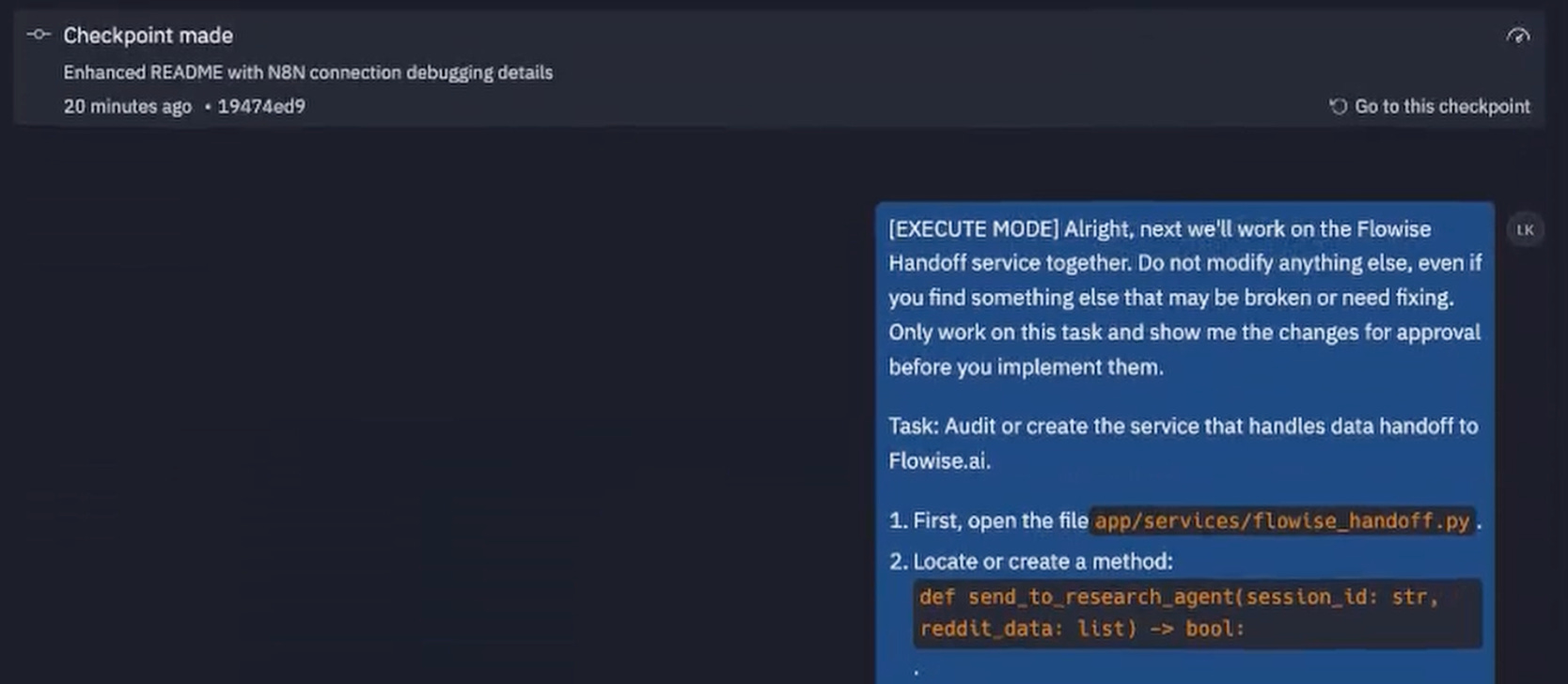Go to this checkpoint
Screen dimensions: 1568x684
(1442, 106)
